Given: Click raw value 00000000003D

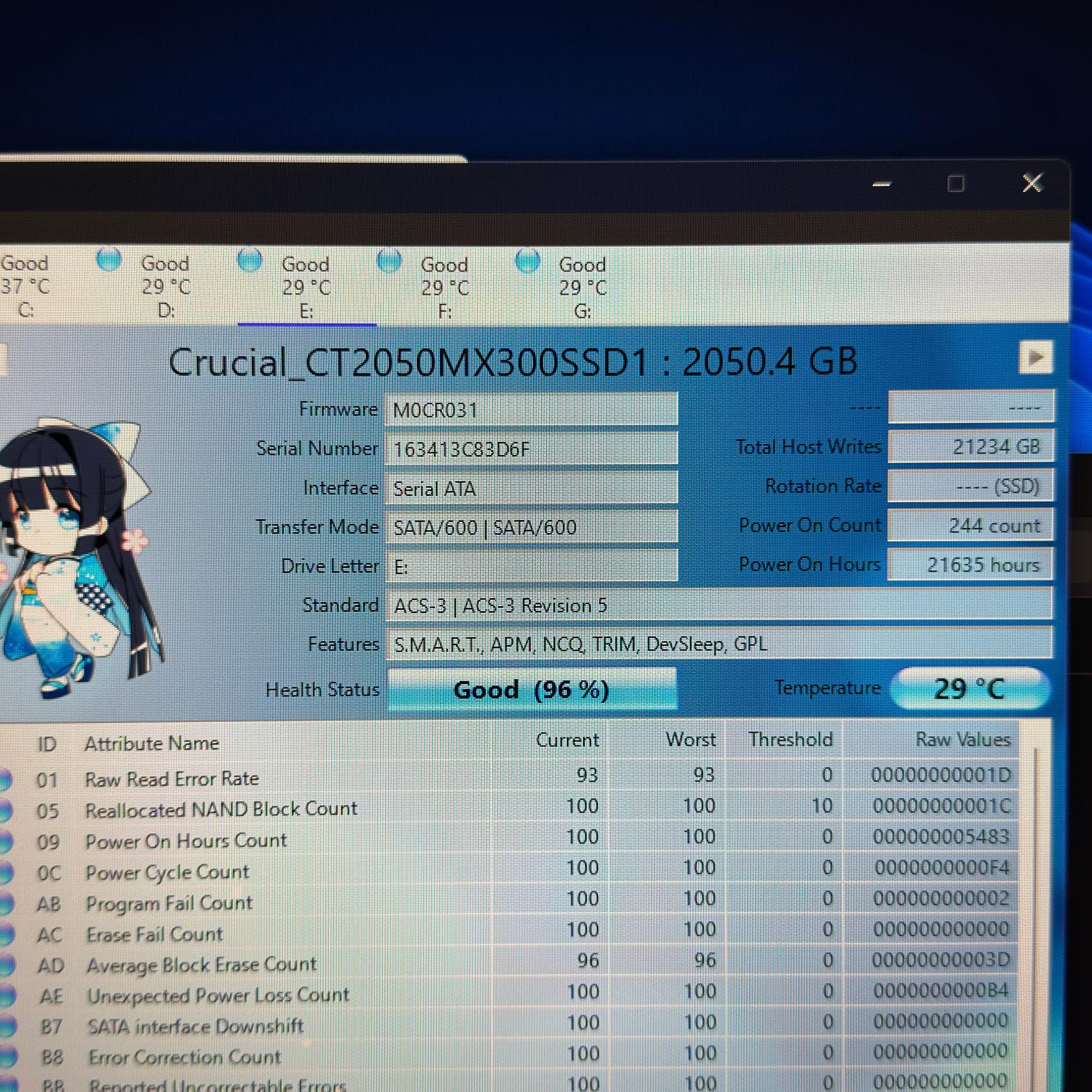Looking at the screenshot, I should pyautogui.click(x=941, y=959).
